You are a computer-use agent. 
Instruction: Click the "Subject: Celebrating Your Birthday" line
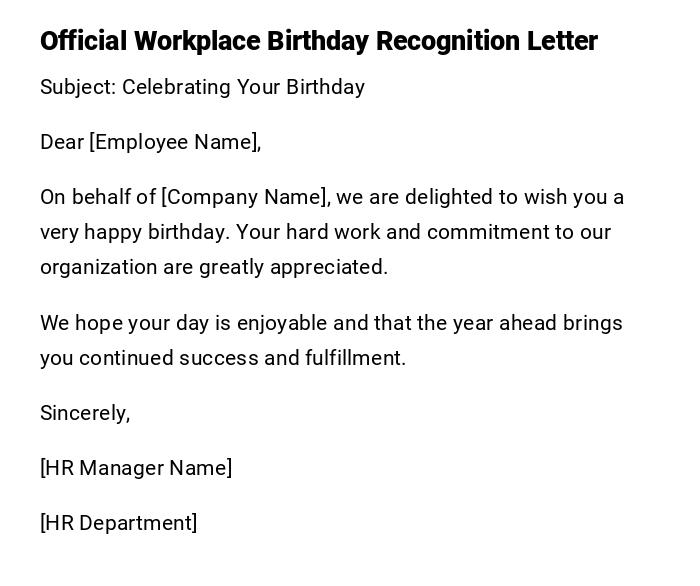tap(202, 87)
